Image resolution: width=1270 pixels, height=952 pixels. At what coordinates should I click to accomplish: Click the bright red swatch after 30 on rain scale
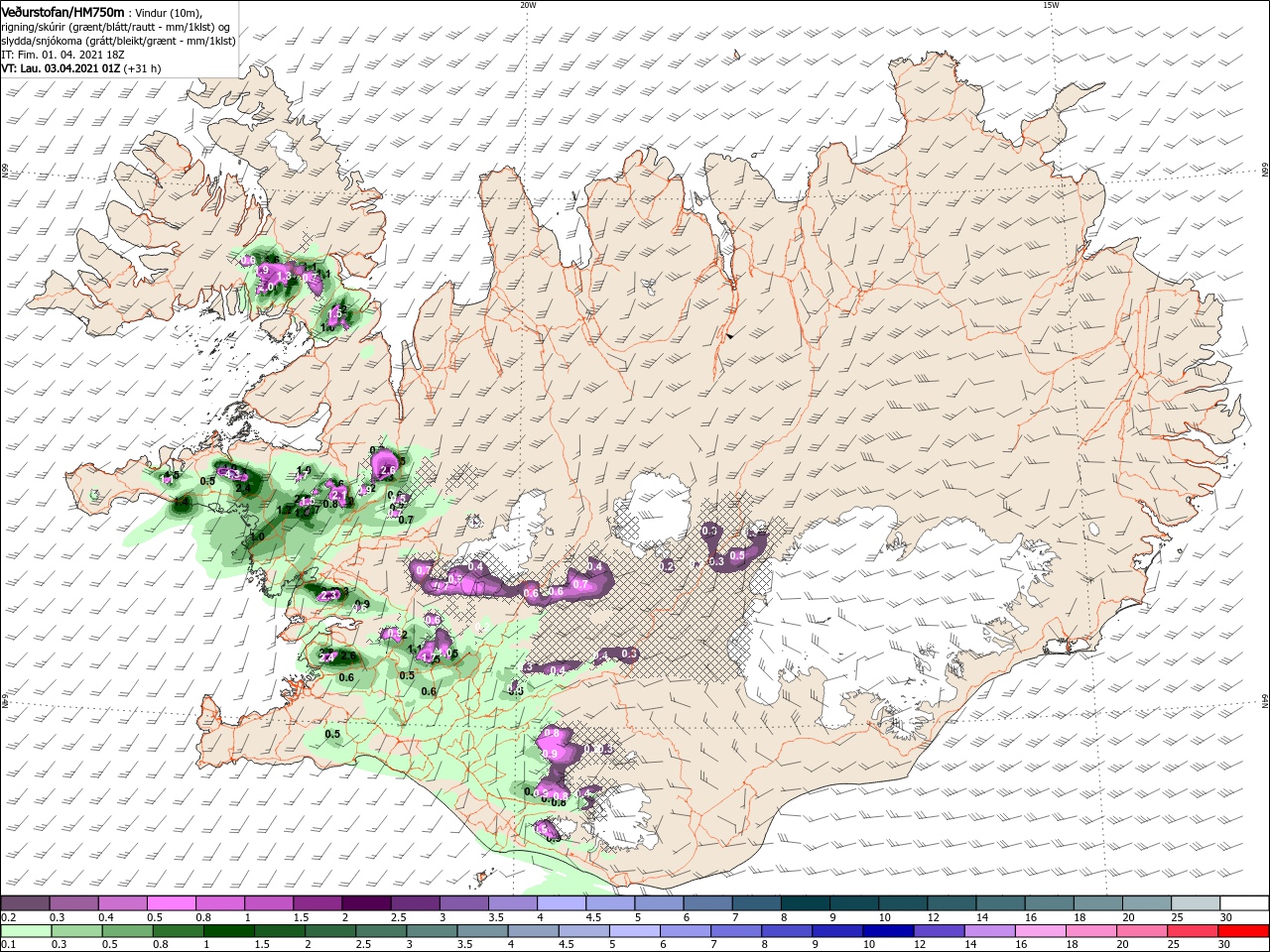pyautogui.click(x=1242, y=931)
